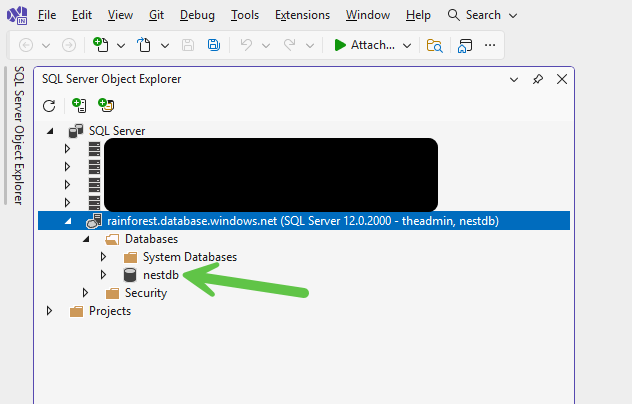Viewport: 632px width, 404px height.
Task: Expand the System Databases folder
Action: click(x=103, y=256)
